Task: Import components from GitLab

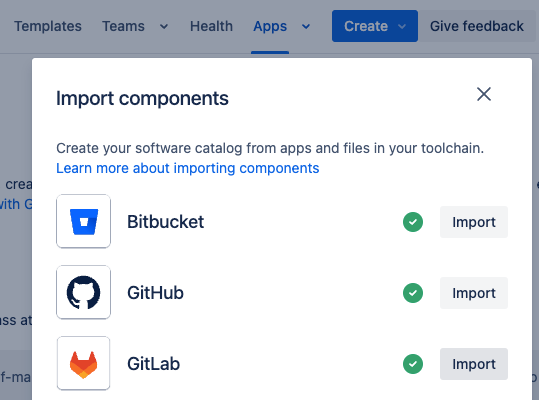Action: click(474, 364)
